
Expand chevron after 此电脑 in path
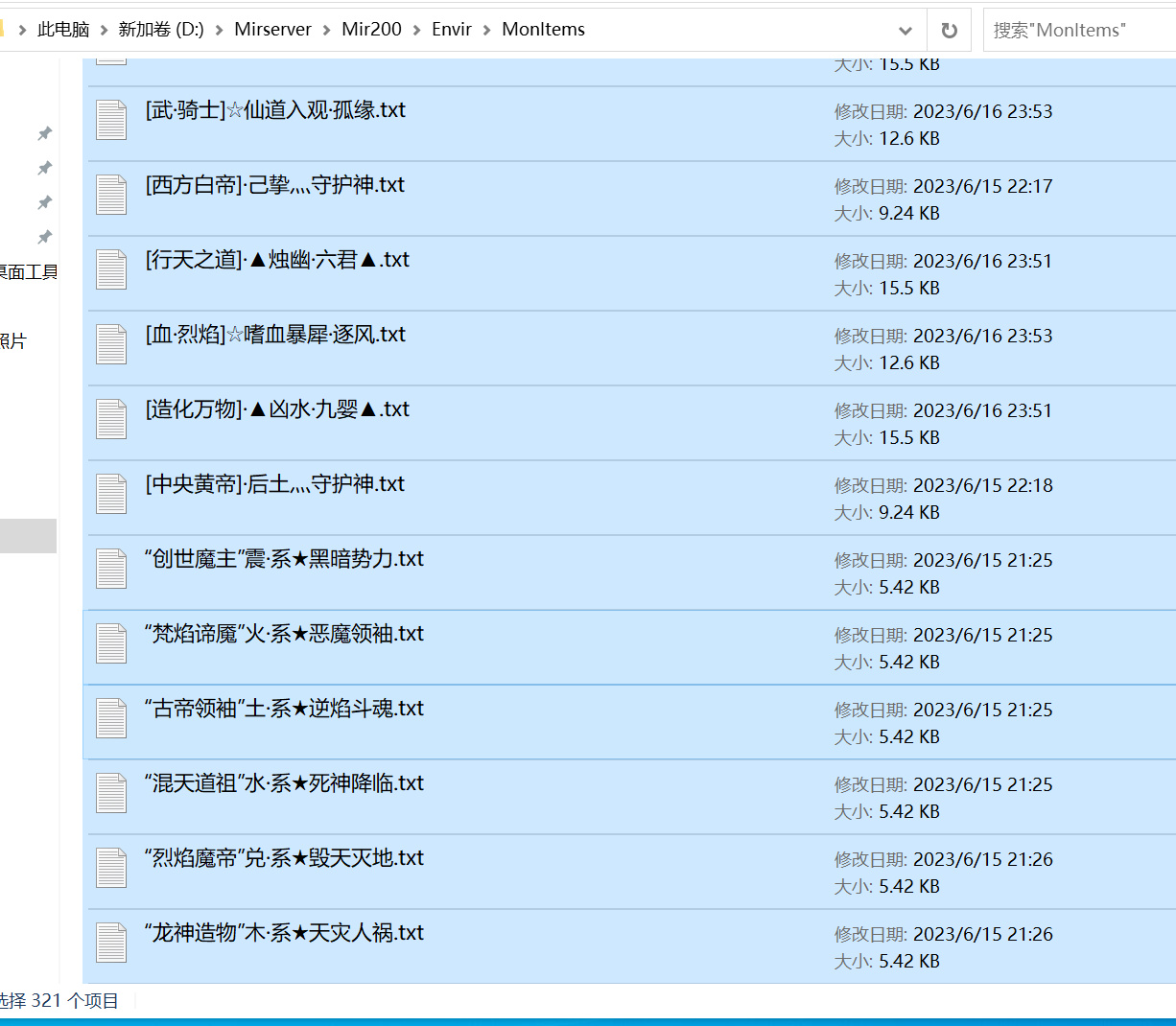point(104,30)
